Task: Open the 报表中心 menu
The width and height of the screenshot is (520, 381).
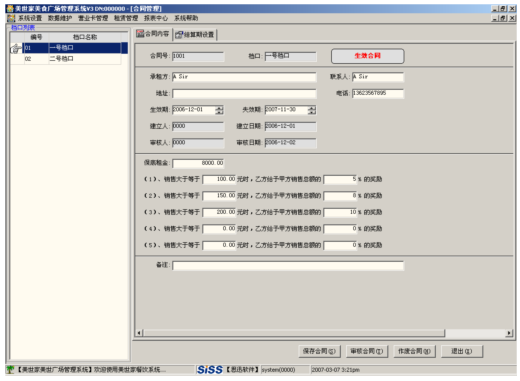Action: pyautogui.click(x=156, y=18)
